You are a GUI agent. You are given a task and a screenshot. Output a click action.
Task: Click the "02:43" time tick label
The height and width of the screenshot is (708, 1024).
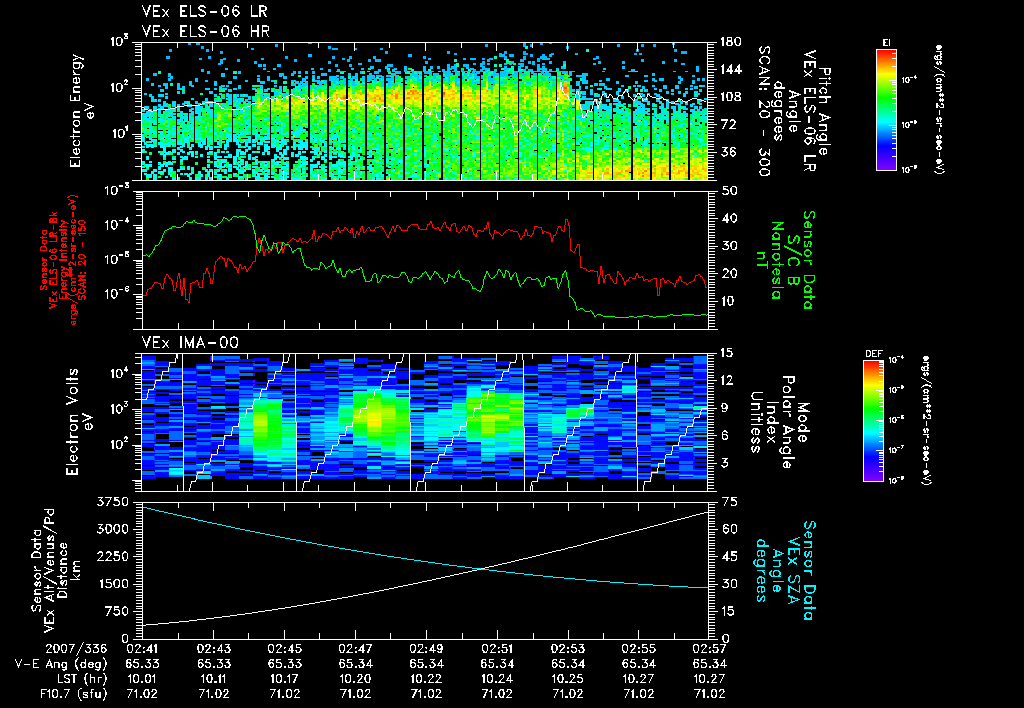[213, 649]
